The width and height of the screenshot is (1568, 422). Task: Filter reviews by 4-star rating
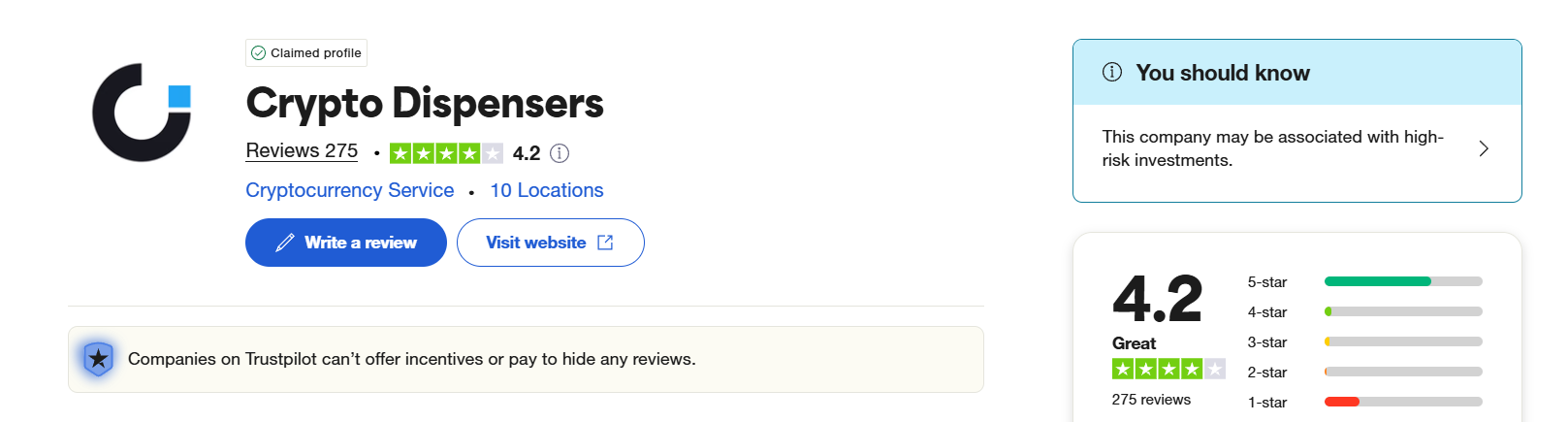[1266, 312]
